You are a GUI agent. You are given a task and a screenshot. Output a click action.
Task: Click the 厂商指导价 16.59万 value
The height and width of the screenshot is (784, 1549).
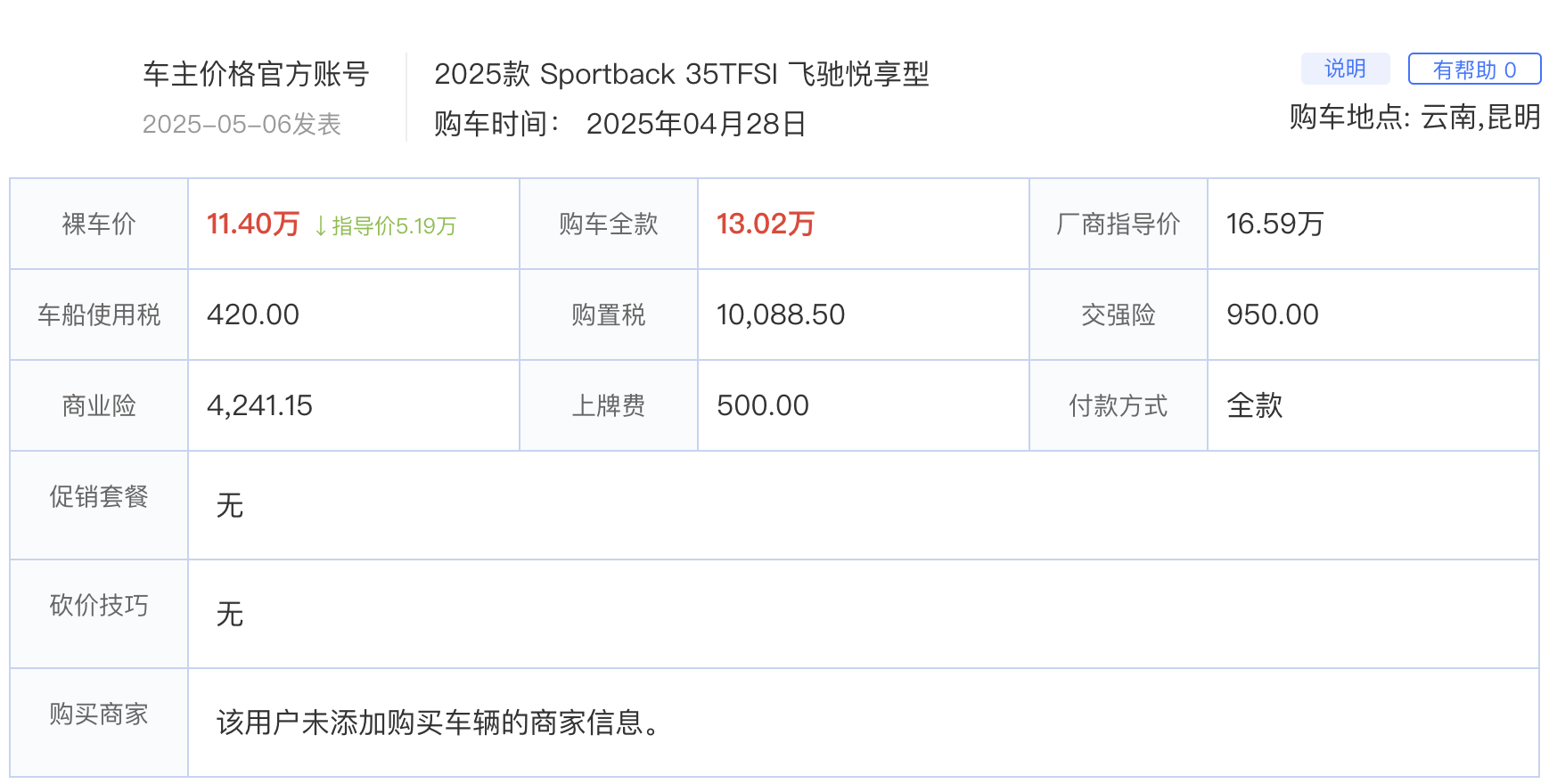1275,224
